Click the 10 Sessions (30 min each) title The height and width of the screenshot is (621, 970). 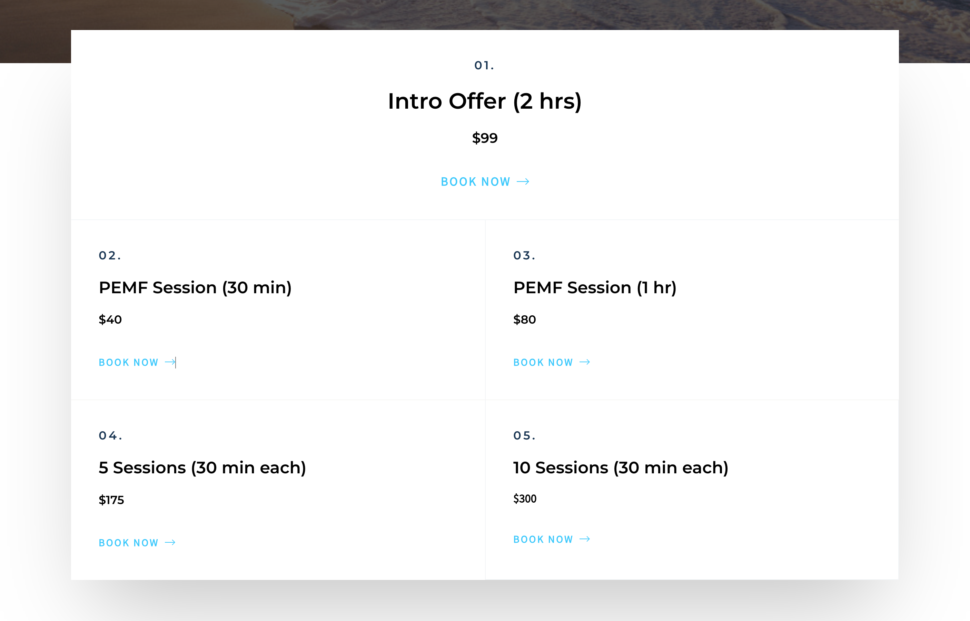[620, 468]
